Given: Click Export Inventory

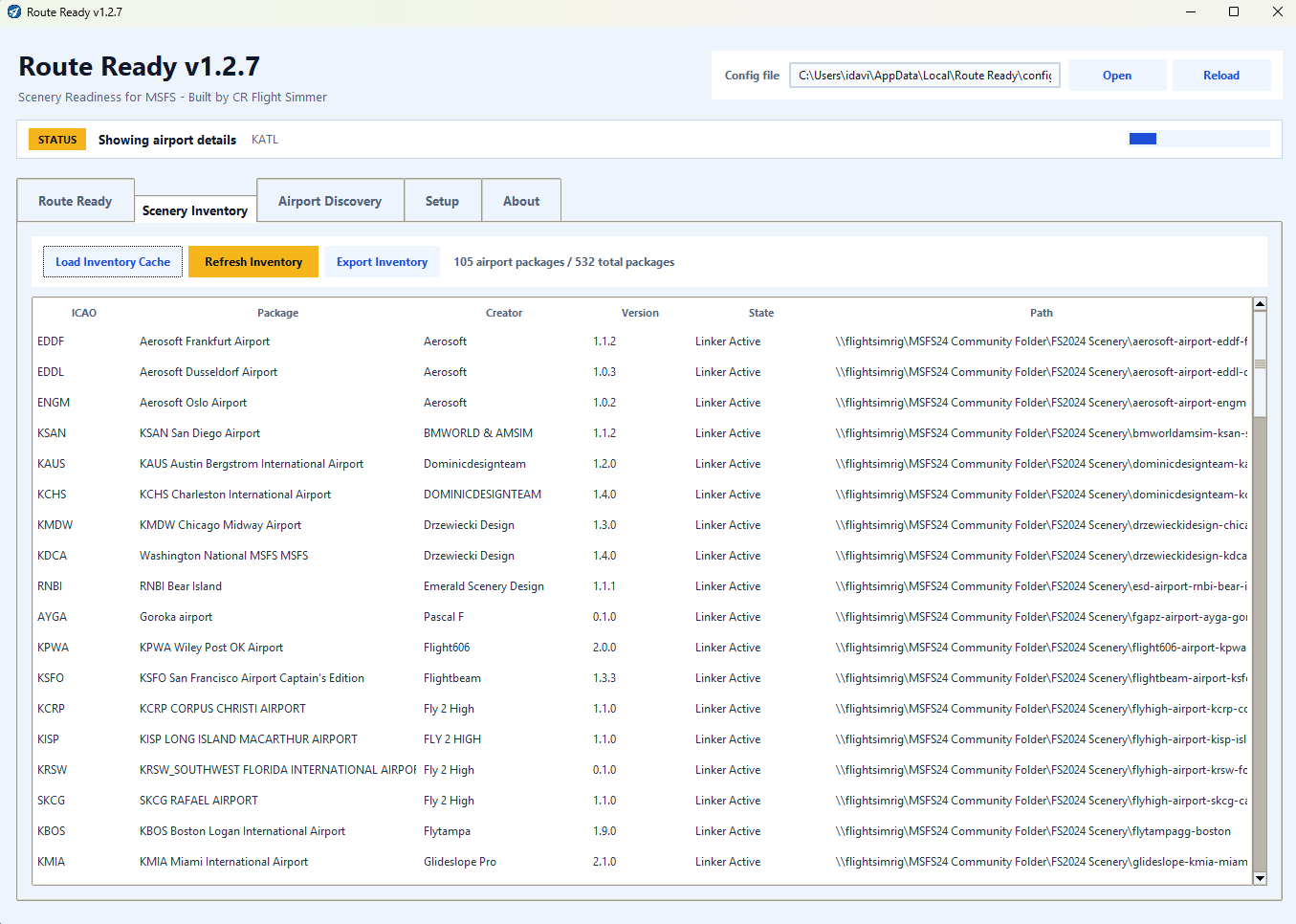Looking at the screenshot, I should 382,262.
